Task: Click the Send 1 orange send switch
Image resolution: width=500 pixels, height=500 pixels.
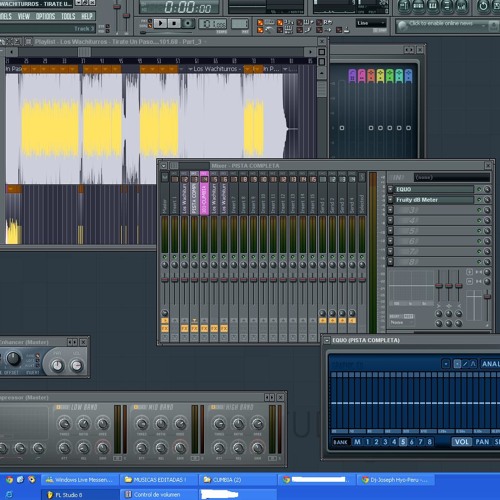Action: click(322, 321)
